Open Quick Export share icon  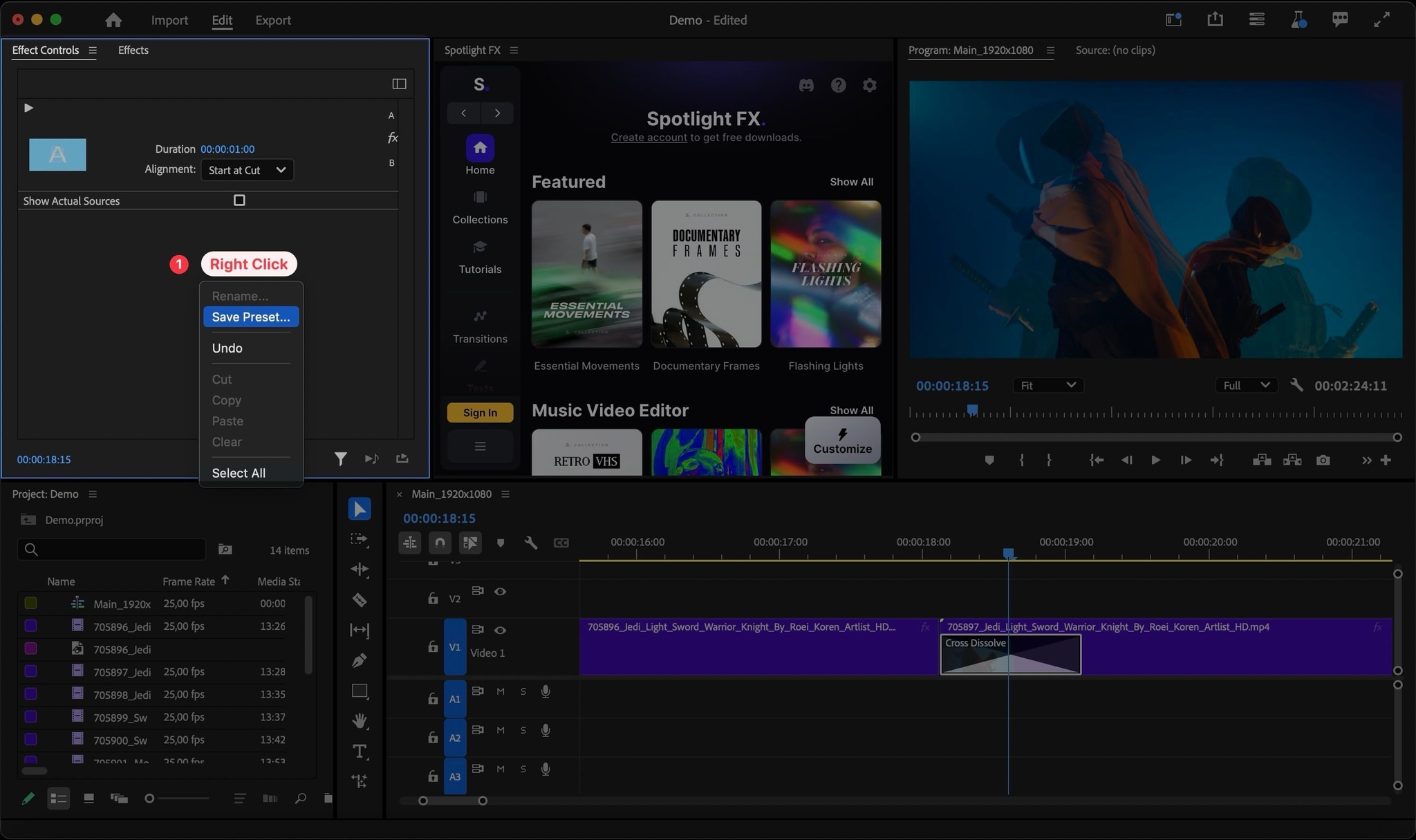1215,19
